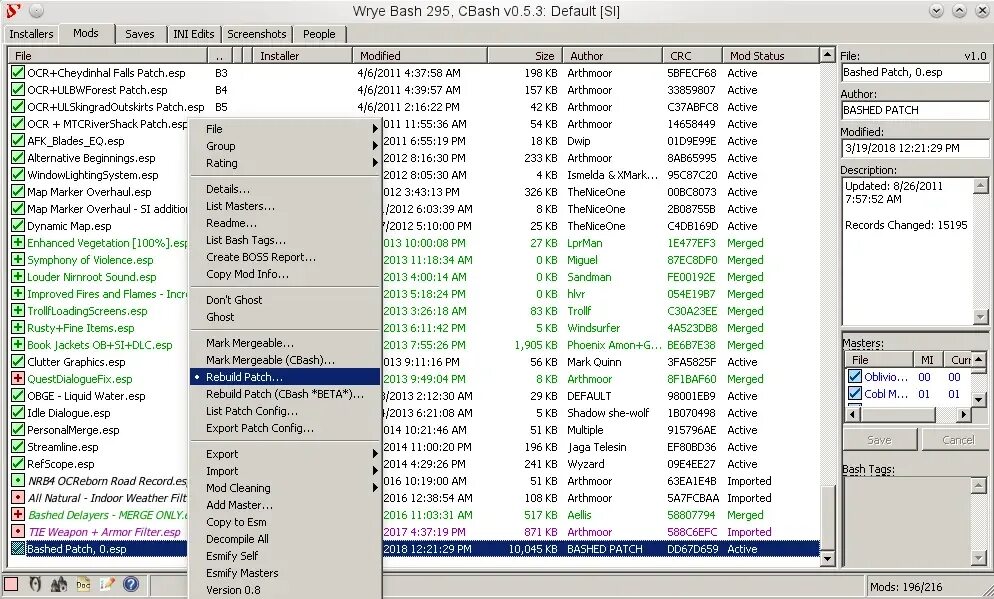994x599 pixels.
Task: Open the Screenshots tab
Action: (257, 34)
